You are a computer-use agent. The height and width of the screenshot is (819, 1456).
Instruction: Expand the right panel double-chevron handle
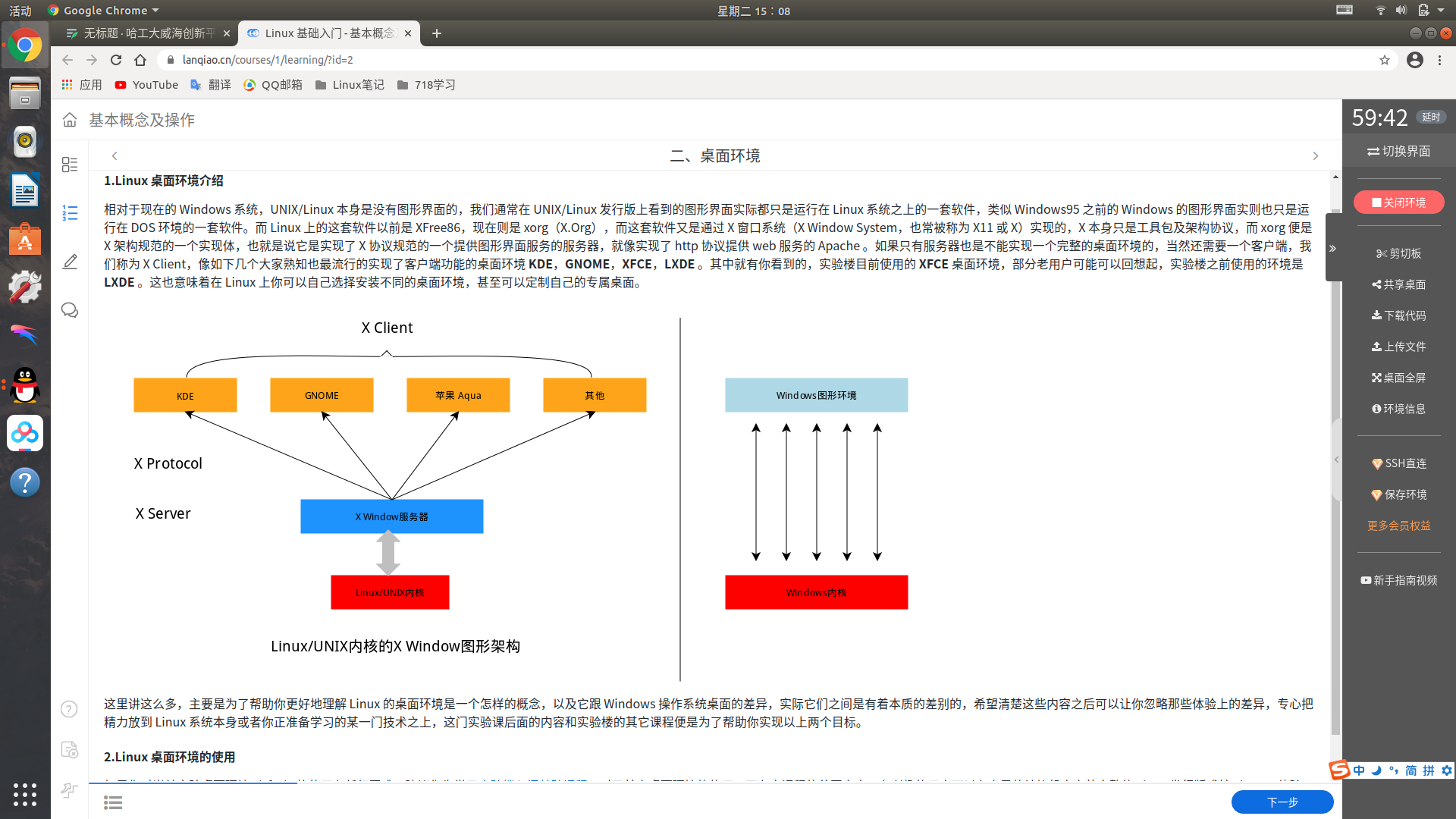point(1333,248)
